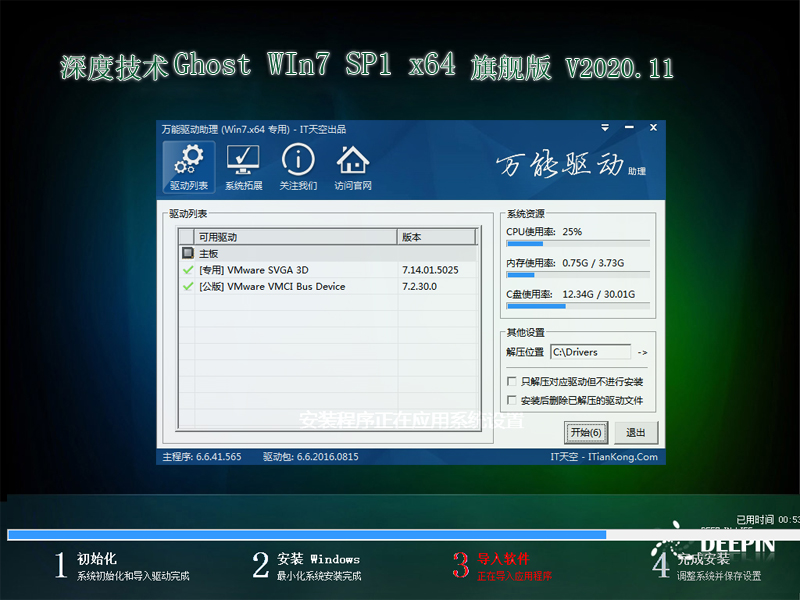Enable 只解压对应驱动但不进行安装 checkbox
The image size is (800, 600).
pos(512,381)
